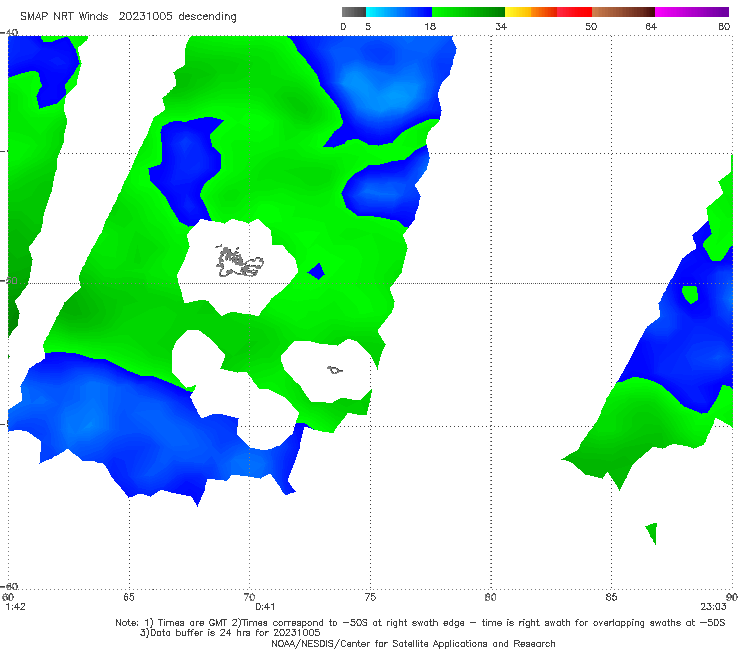Viewport: 740px width, 650px height.
Task: Click the color bar label '0'
Action: click(343, 27)
